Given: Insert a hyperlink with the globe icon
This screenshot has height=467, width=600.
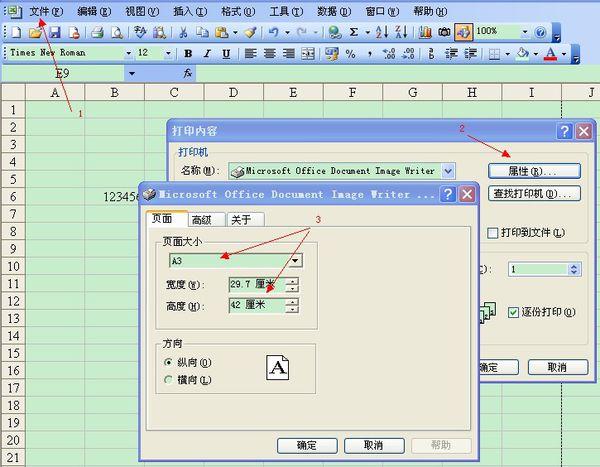Looking at the screenshot, I should click(x=335, y=33).
